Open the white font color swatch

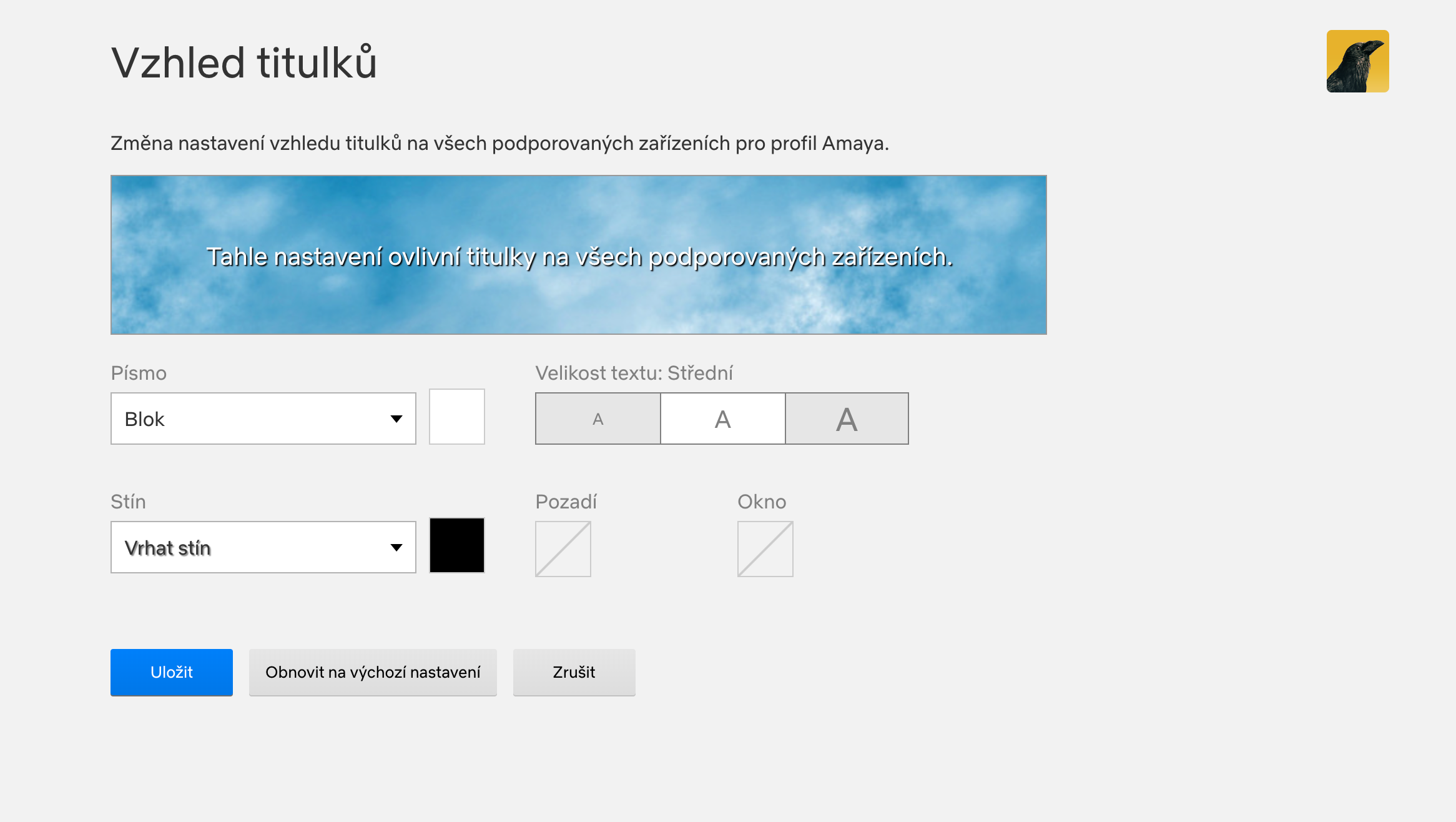point(456,417)
